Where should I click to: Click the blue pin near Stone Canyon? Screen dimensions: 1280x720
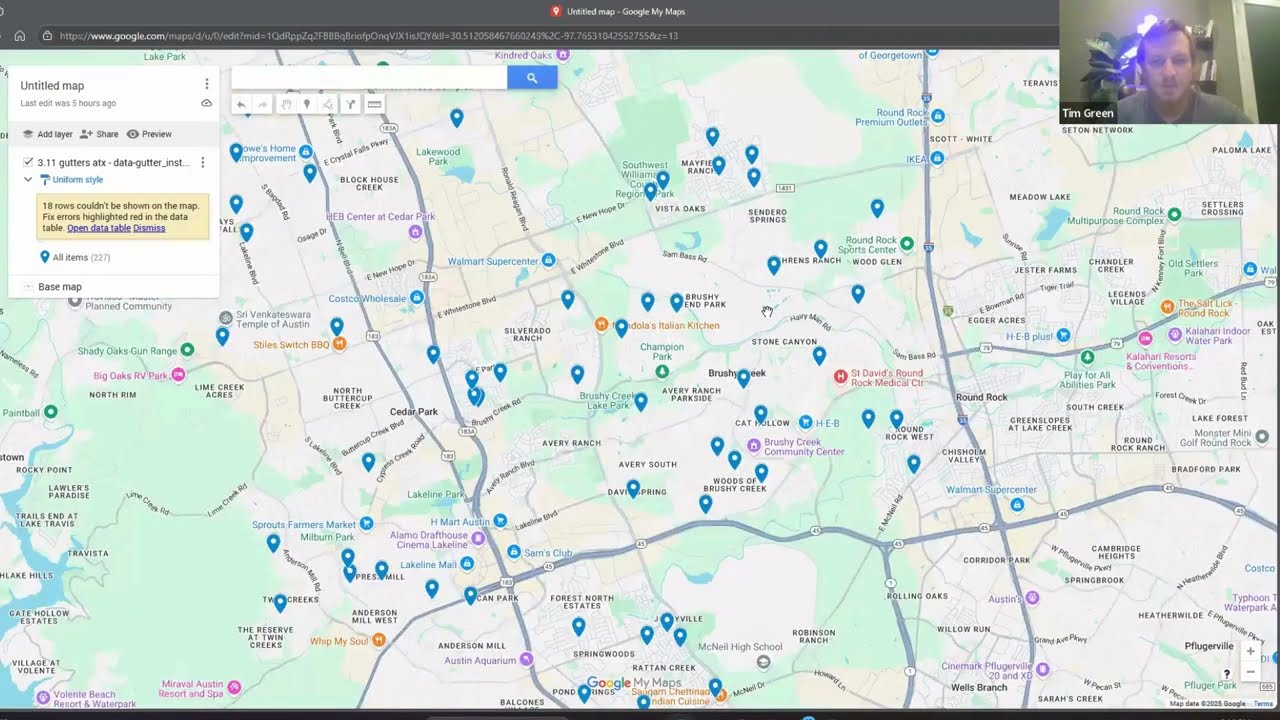[x=819, y=354]
